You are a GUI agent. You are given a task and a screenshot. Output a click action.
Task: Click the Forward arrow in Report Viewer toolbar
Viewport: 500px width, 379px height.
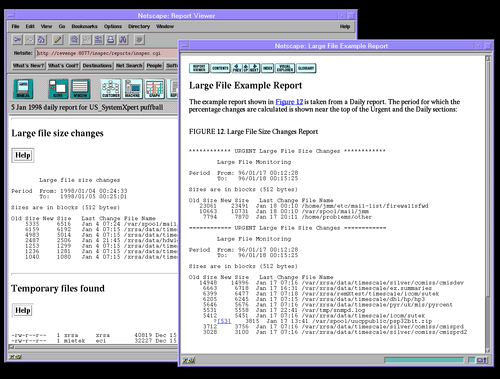[29, 40]
